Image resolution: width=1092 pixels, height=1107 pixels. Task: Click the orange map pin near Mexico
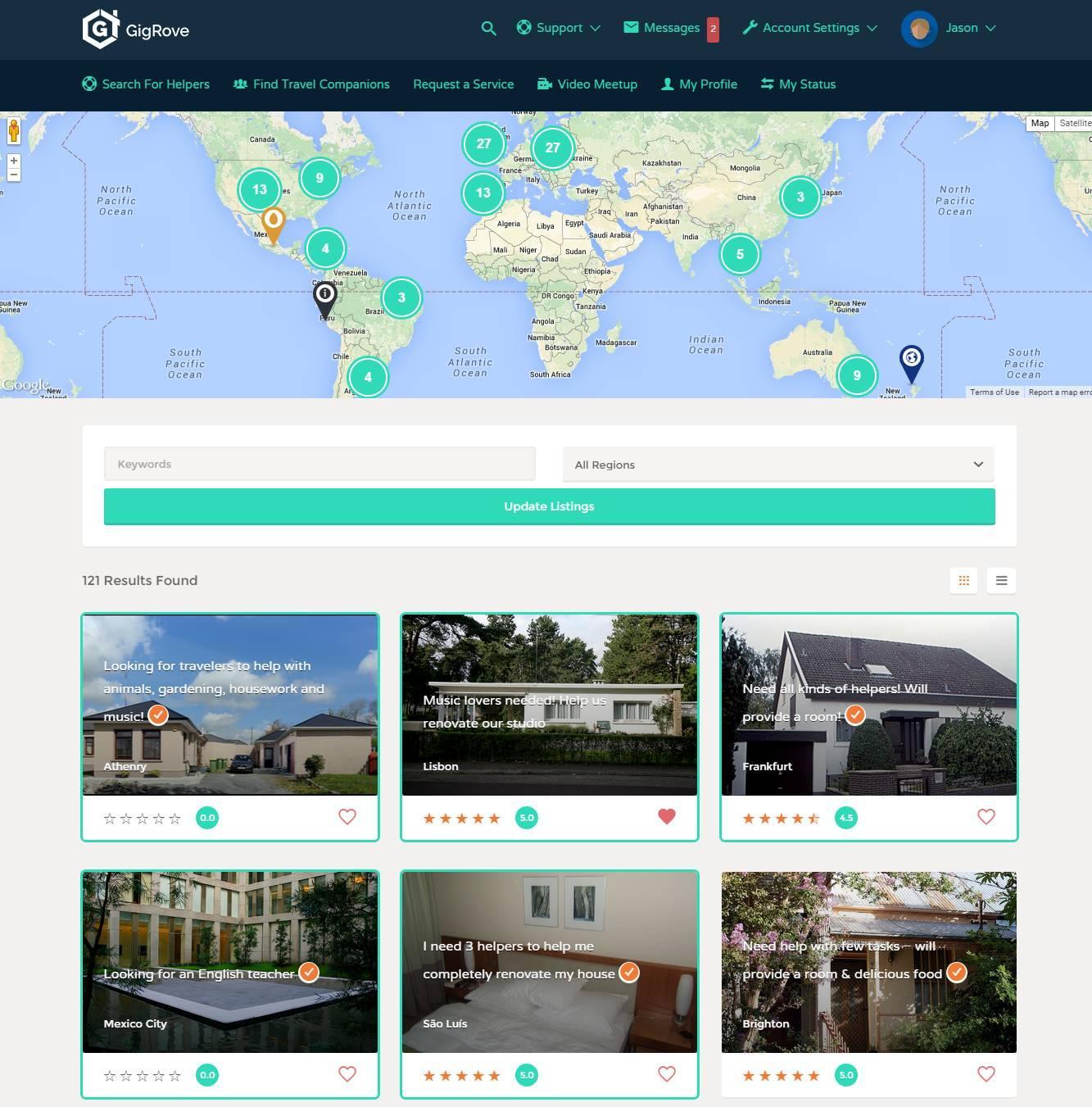pos(273,223)
